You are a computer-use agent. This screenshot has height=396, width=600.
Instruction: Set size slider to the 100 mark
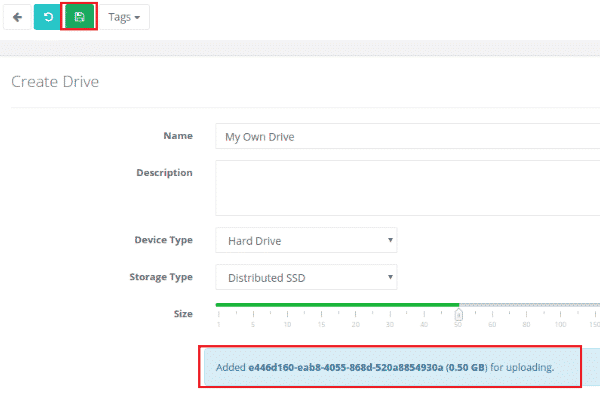coord(561,314)
